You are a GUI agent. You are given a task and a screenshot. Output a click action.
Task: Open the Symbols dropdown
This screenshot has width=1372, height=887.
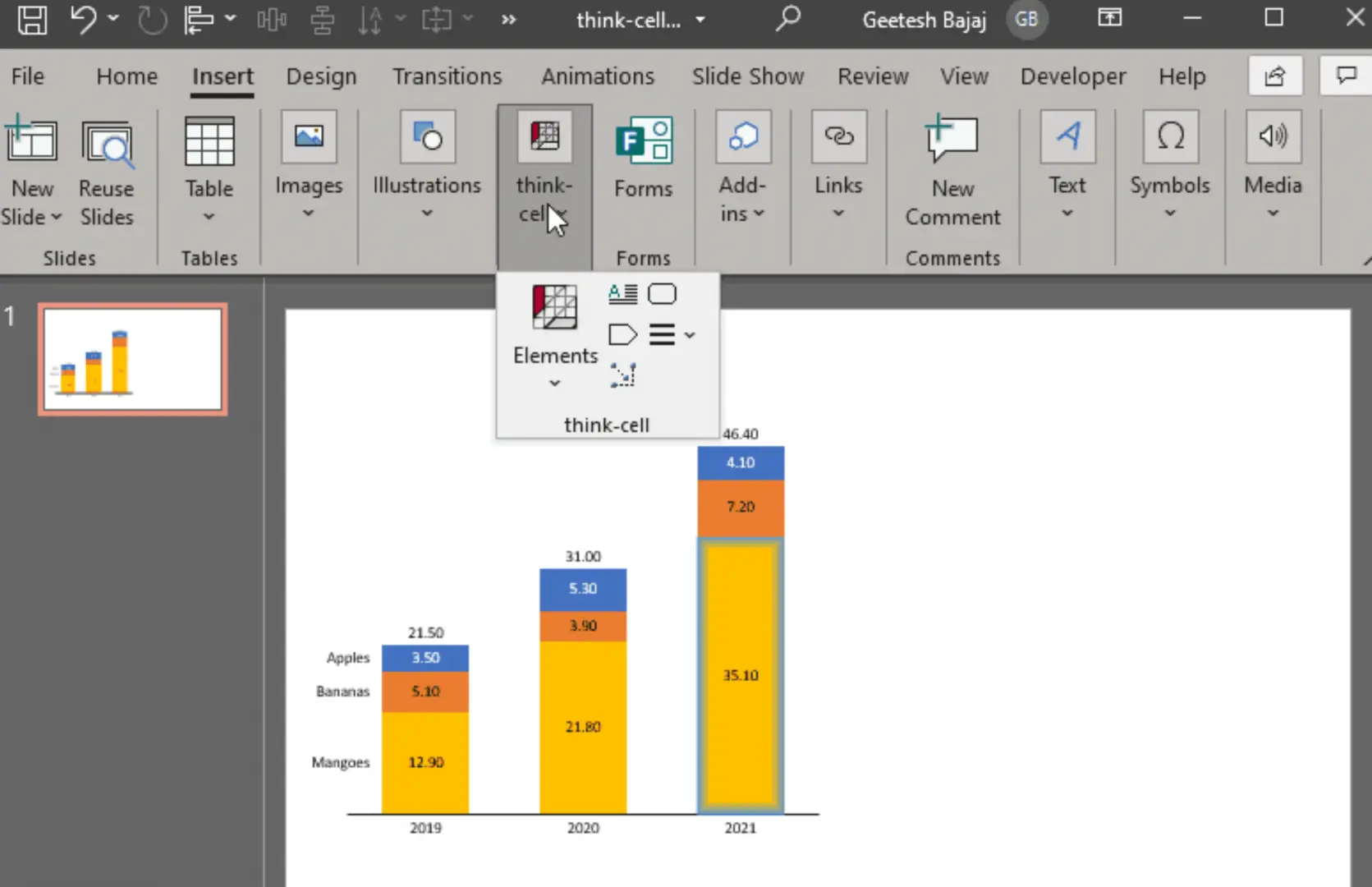tap(1170, 214)
